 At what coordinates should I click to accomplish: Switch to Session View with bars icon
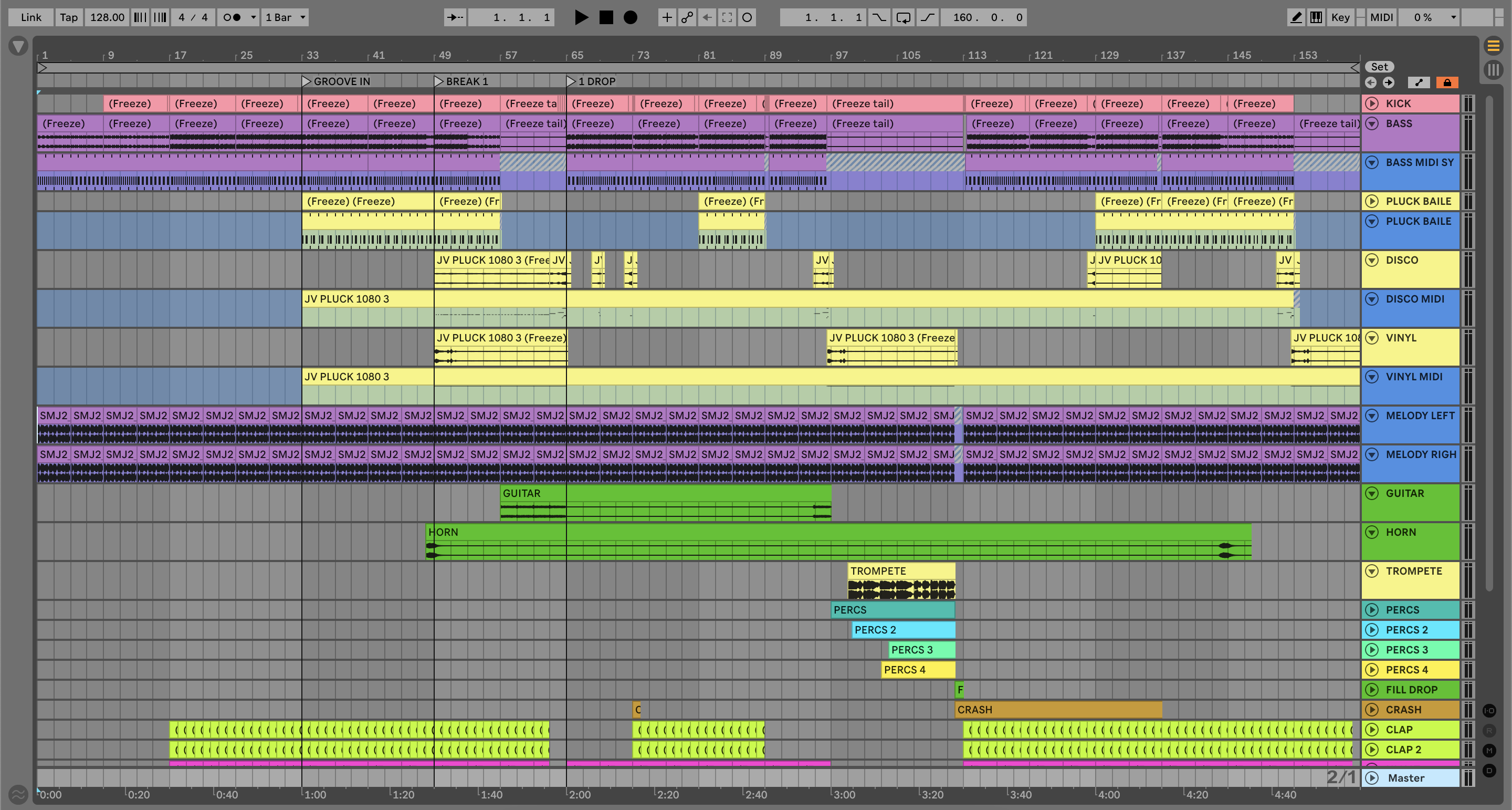click(1493, 70)
